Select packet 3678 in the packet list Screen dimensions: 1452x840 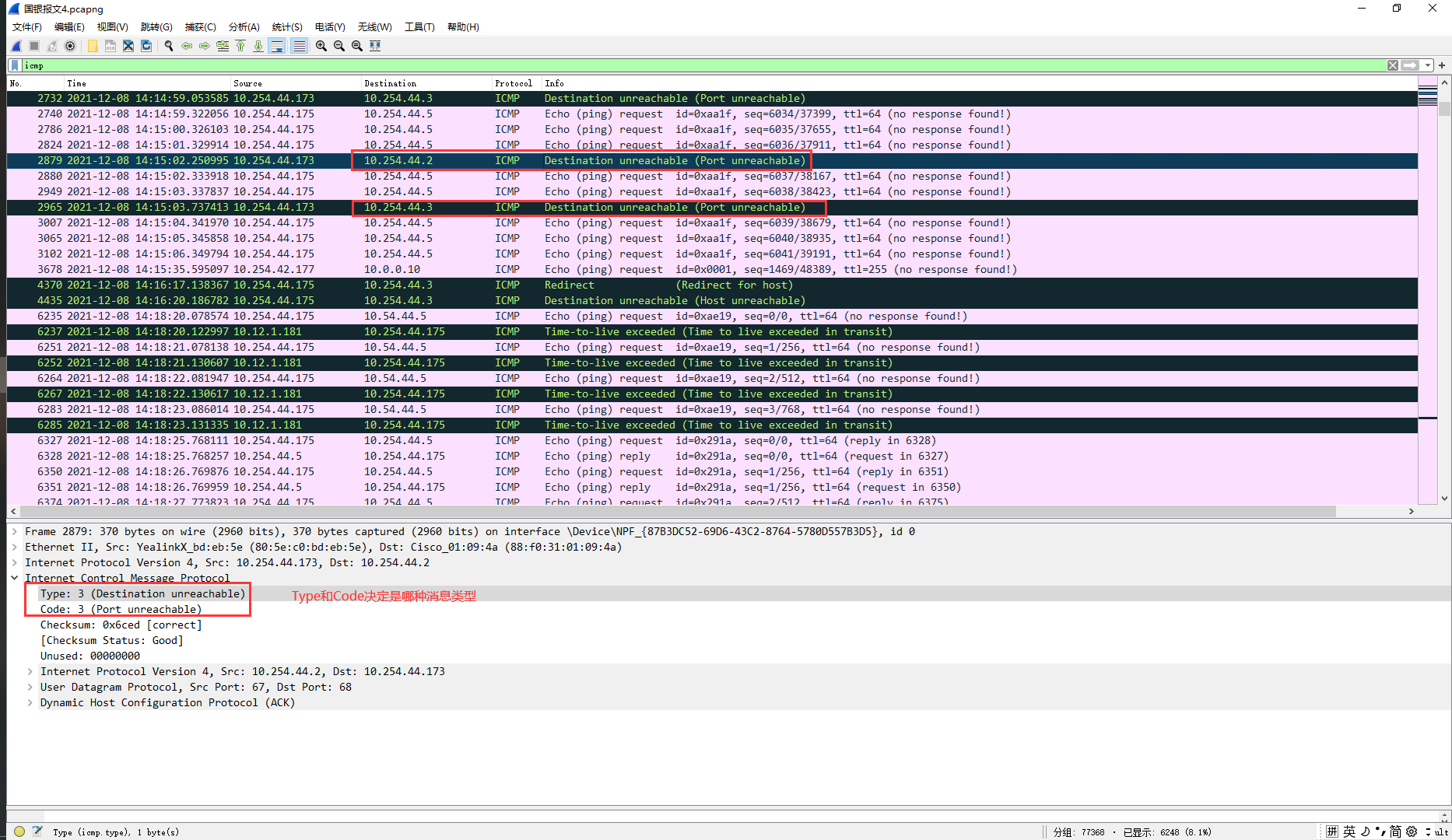pos(311,269)
